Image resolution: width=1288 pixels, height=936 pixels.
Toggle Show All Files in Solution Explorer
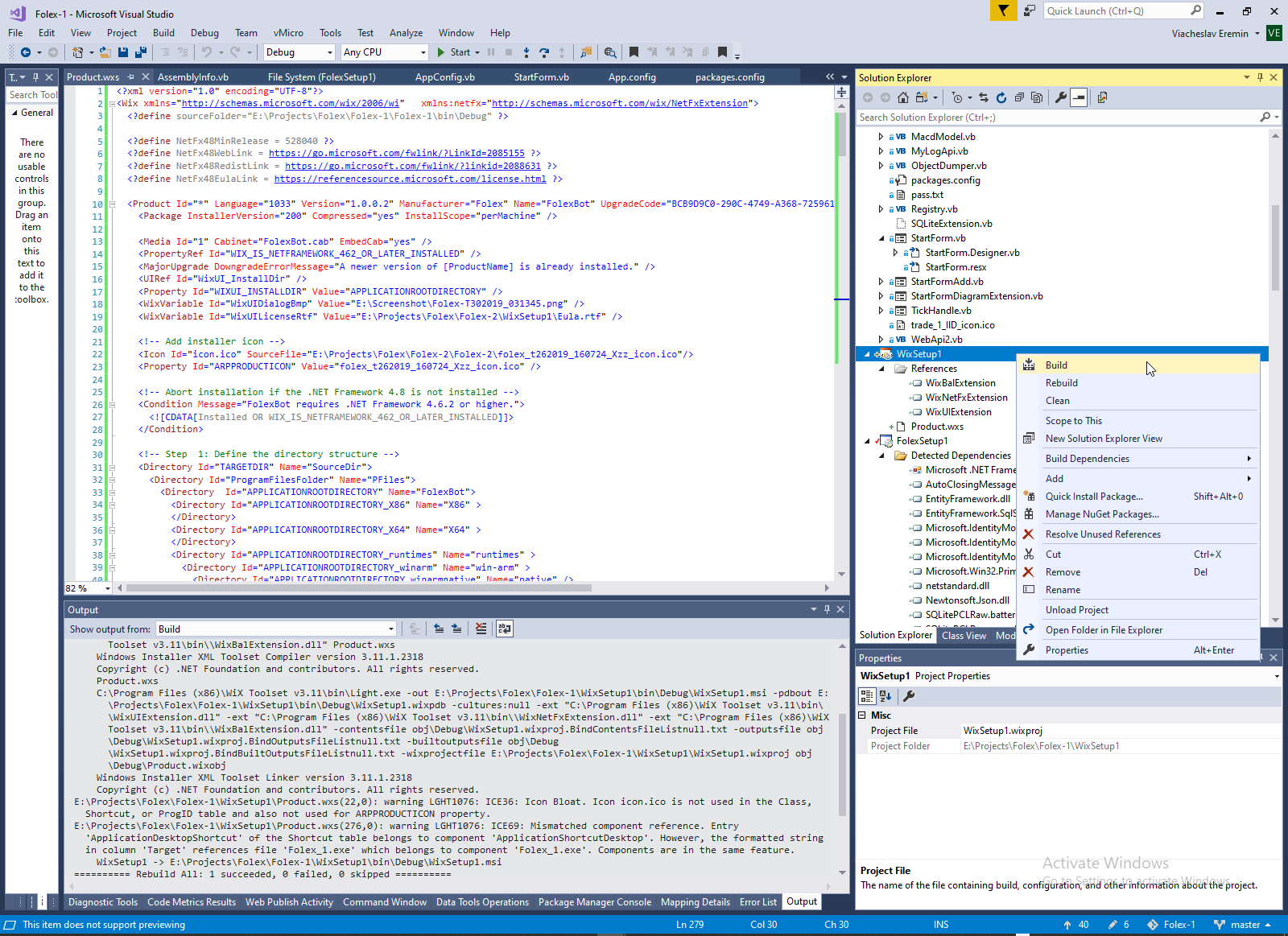click(x=1037, y=97)
